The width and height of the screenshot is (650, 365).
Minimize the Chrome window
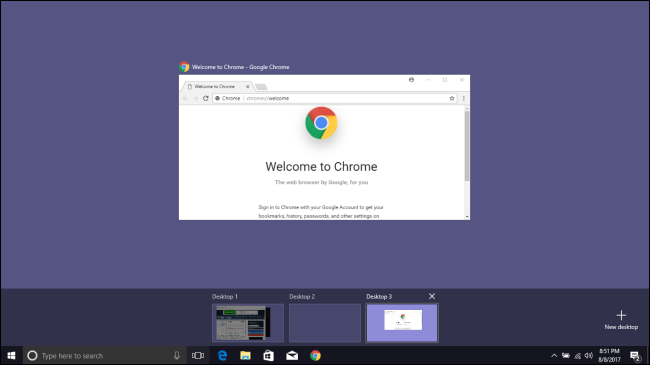pyautogui.click(x=429, y=80)
